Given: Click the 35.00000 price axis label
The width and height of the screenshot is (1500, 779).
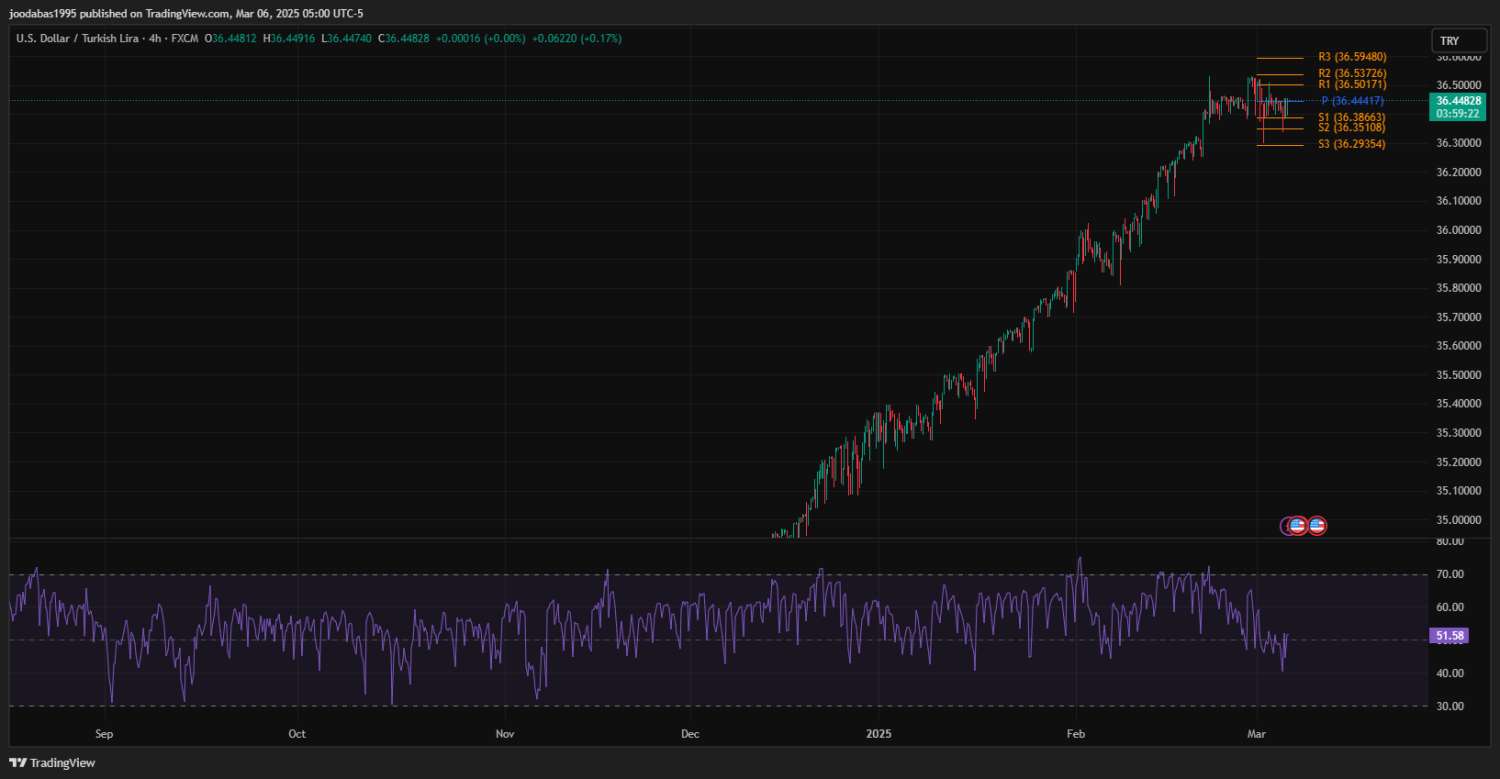Looking at the screenshot, I should pyautogui.click(x=1459, y=520).
